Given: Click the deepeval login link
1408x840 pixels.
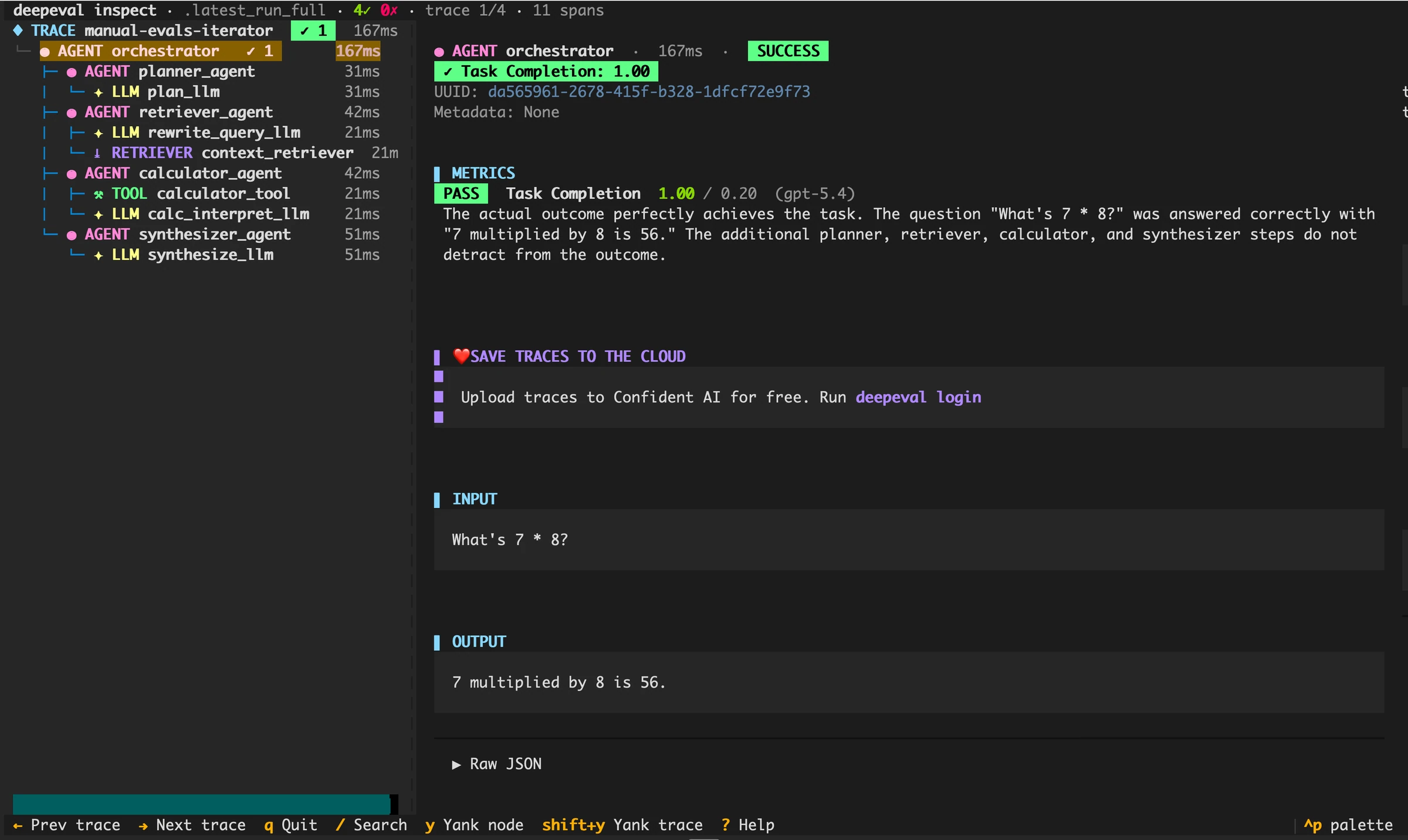Looking at the screenshot, I should (x=918, y=397).
